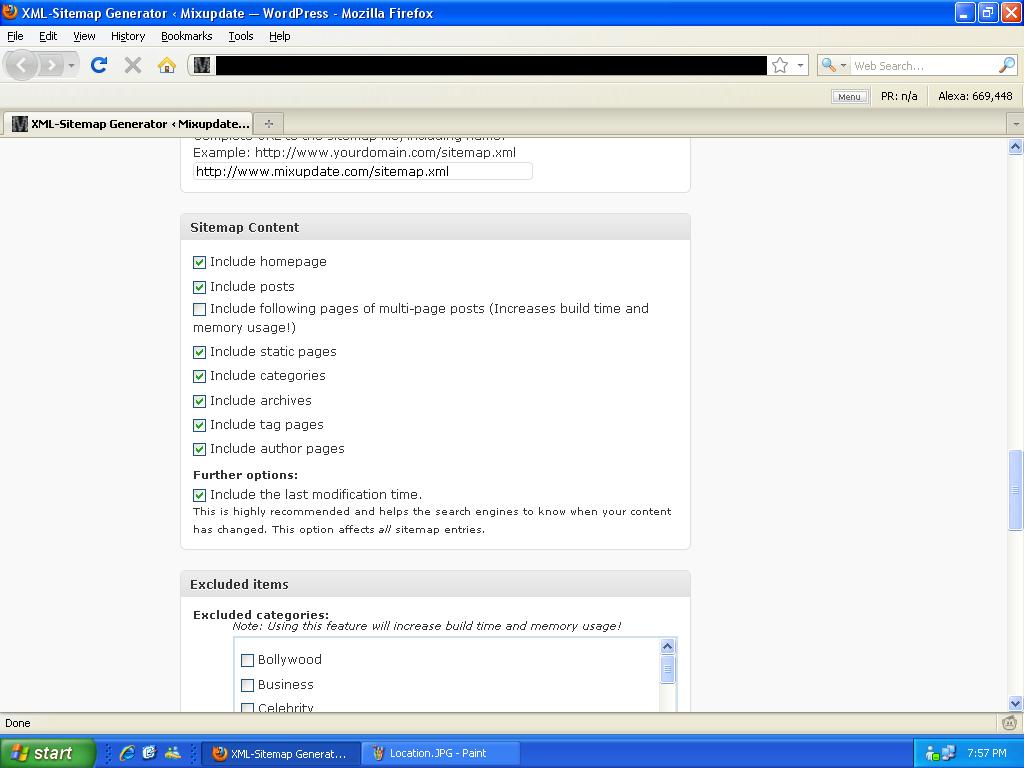Click the search magnifier go icon
This screenshot has height=768, width=1024.
click(1007, 65)
